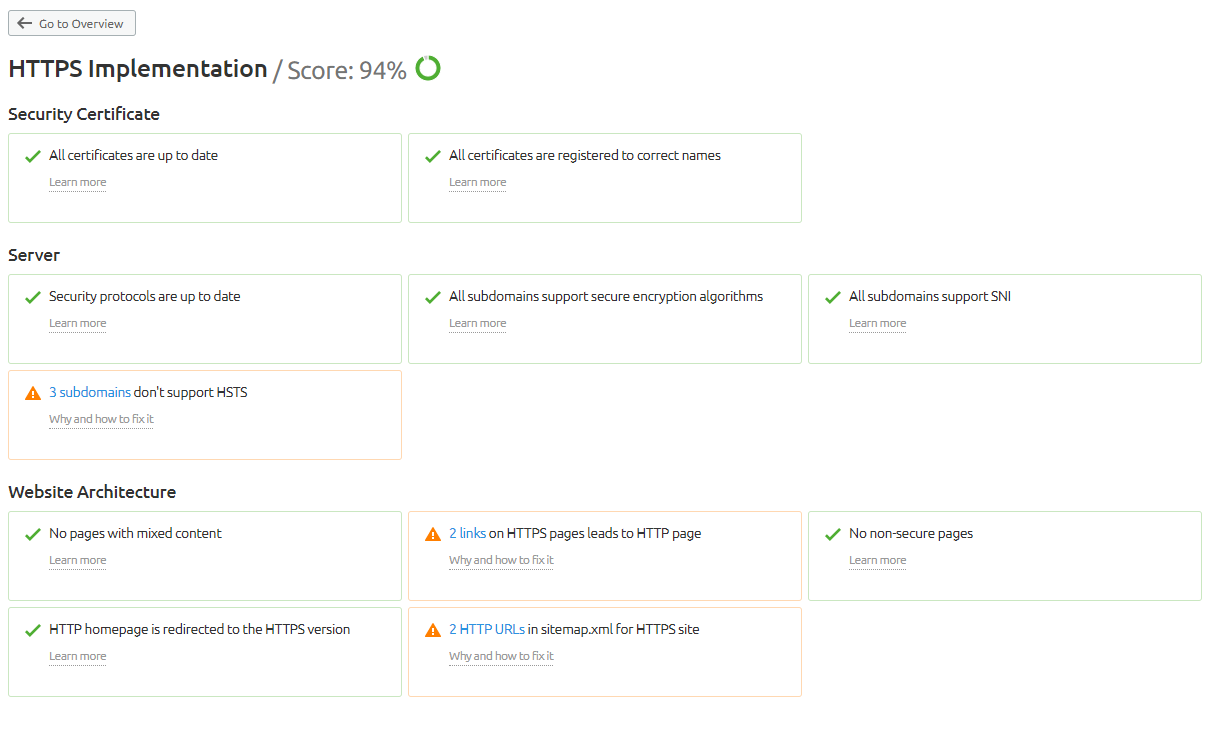Viewport: 1220px width, 743px height.
Task: Open Learn more under HTTP homepage redirected
Action: click(x=77, y=656)
